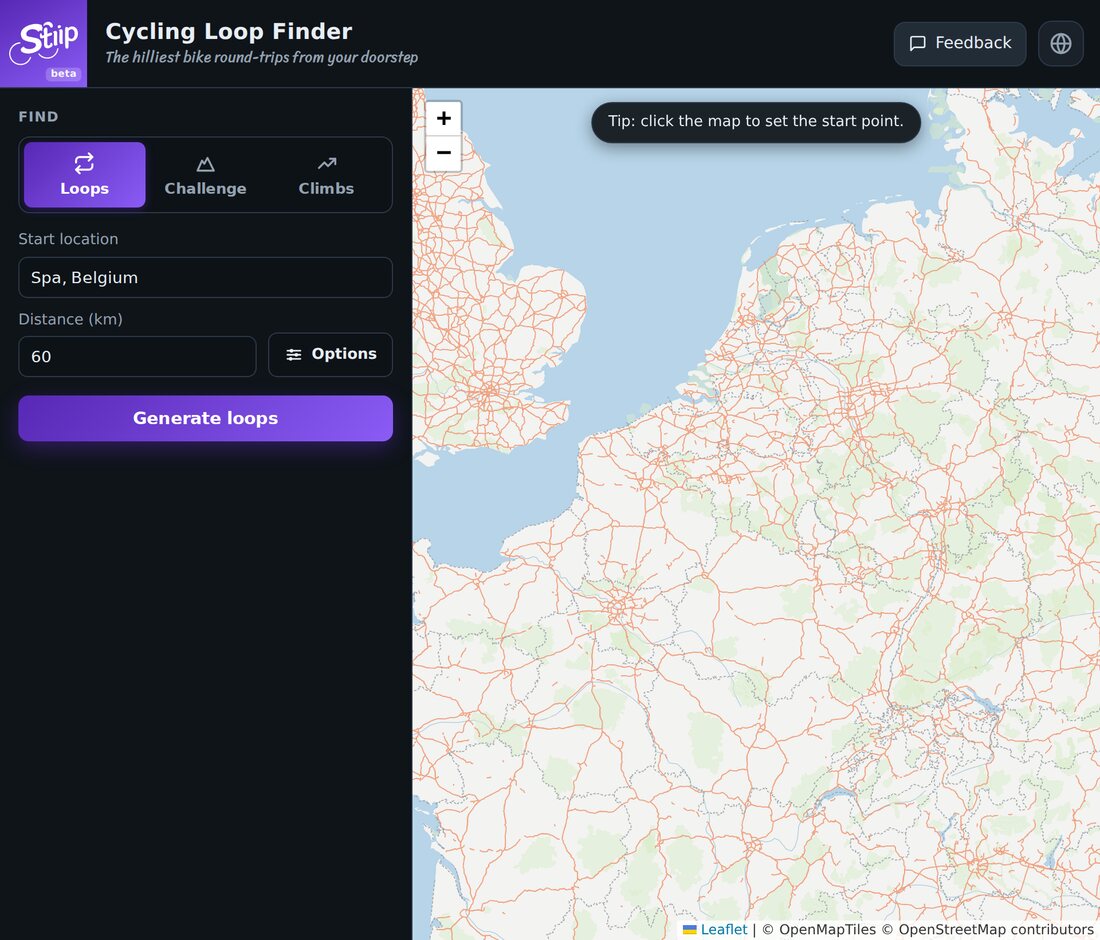1100x940 pixels.
Task: Open the language globe menu
Action: point(1060,43)
